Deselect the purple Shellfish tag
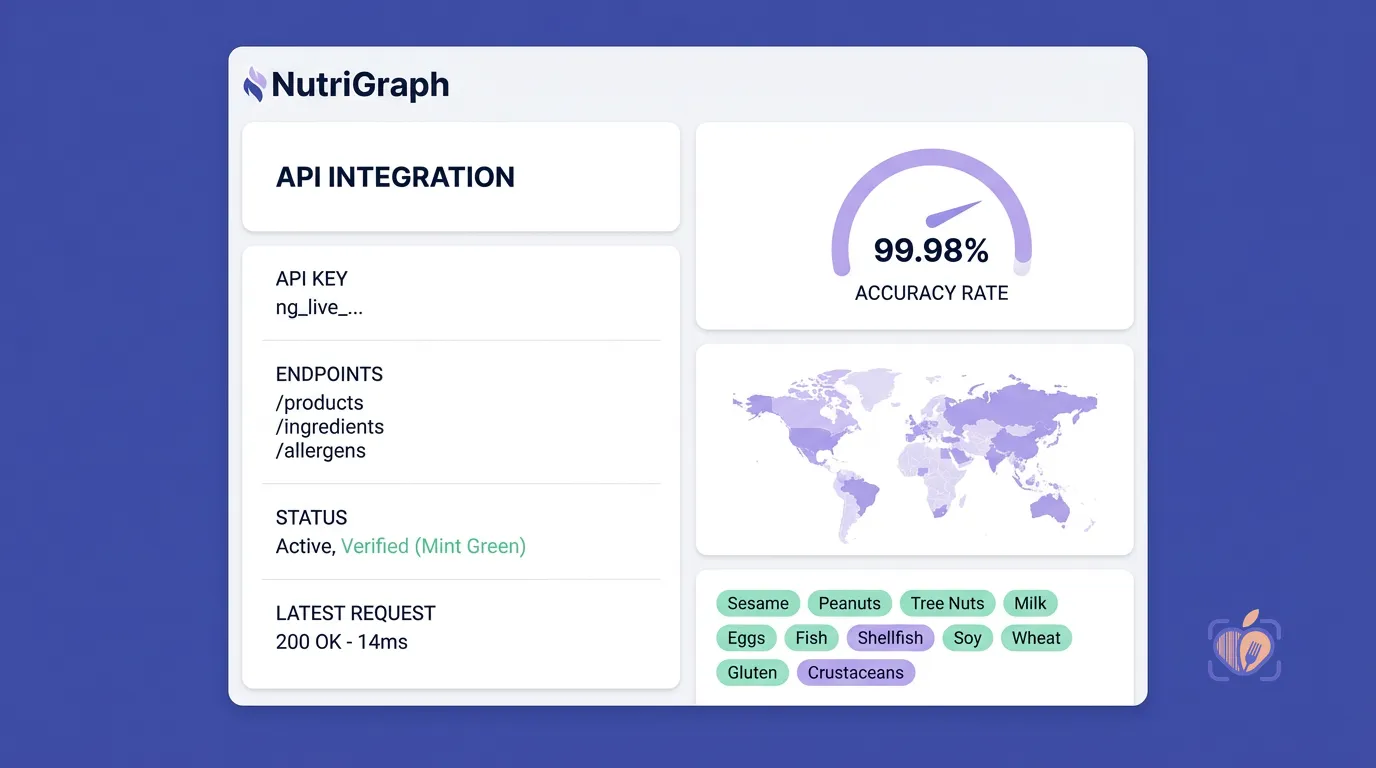The width and height of the screenshot is (1376, 768). tap(890, 638)
